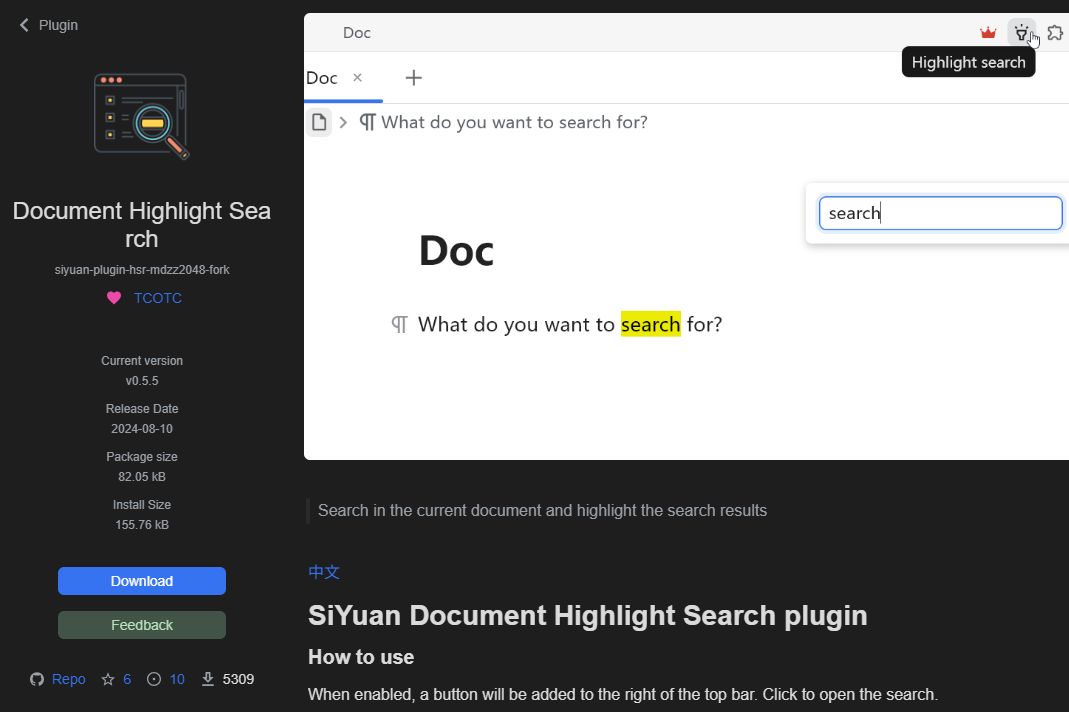Open the 中文 readme link
Image resolution: width=1069 pixels, height=712 pixels.
[324, 572]
